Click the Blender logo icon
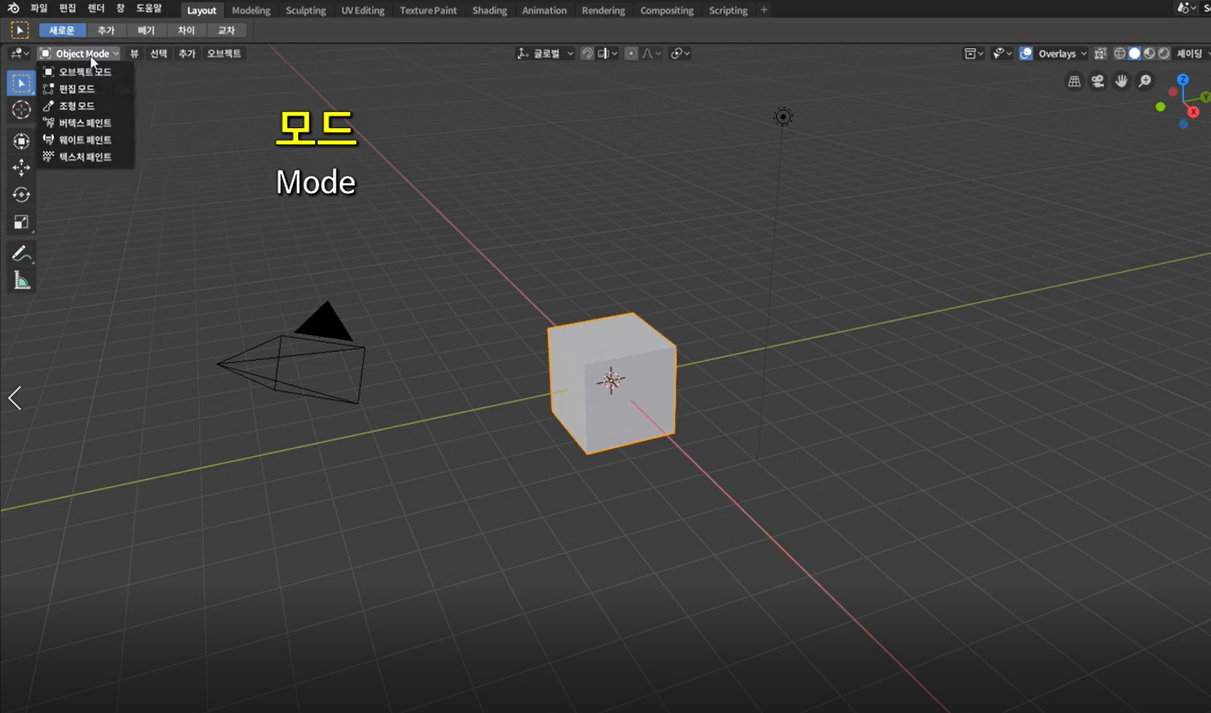Image resolution: width=1211 pixels, height=713 pixels. coord(13,9)
